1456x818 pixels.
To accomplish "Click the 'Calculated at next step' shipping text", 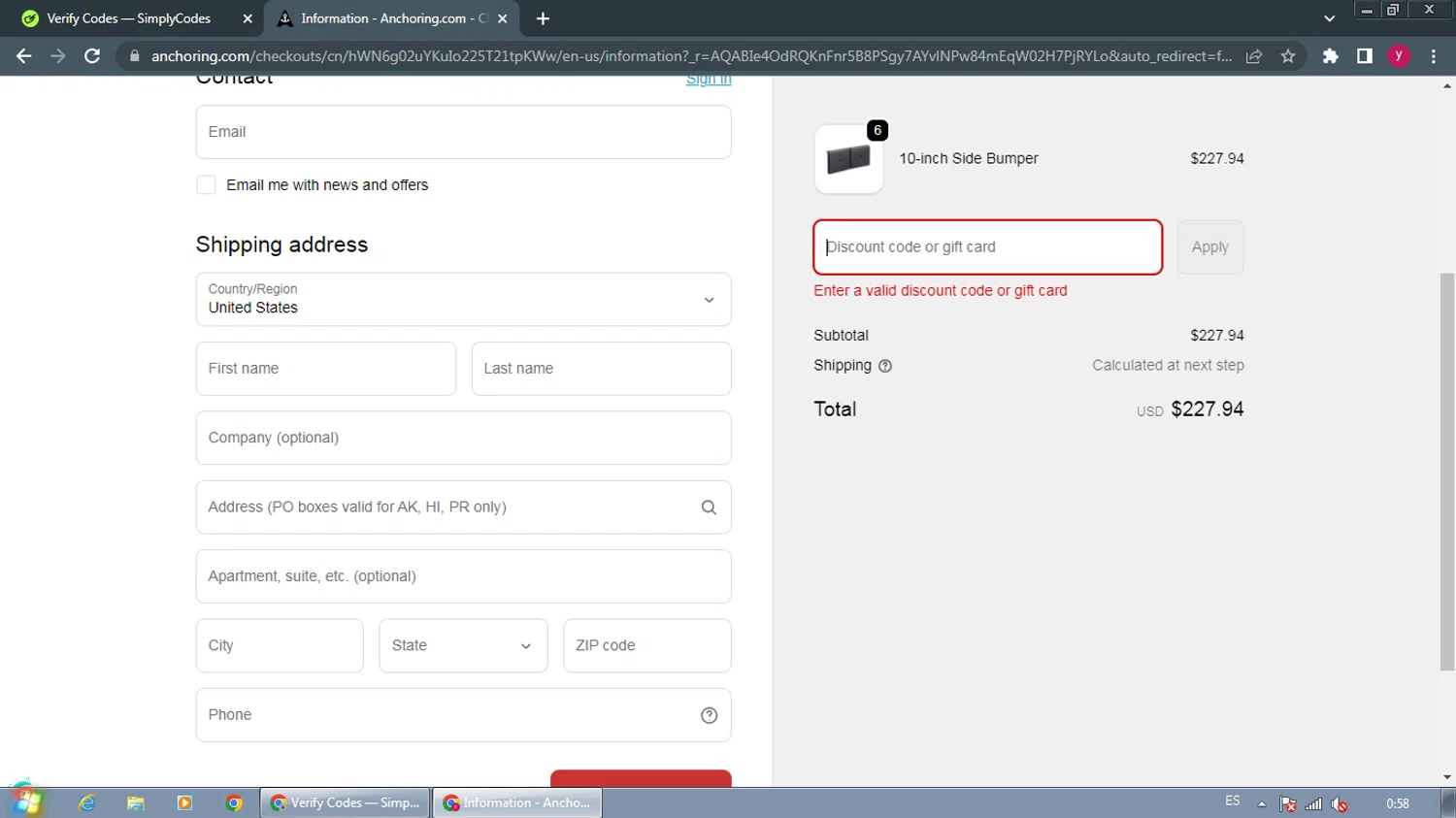I will click(x=1169, y=366).
